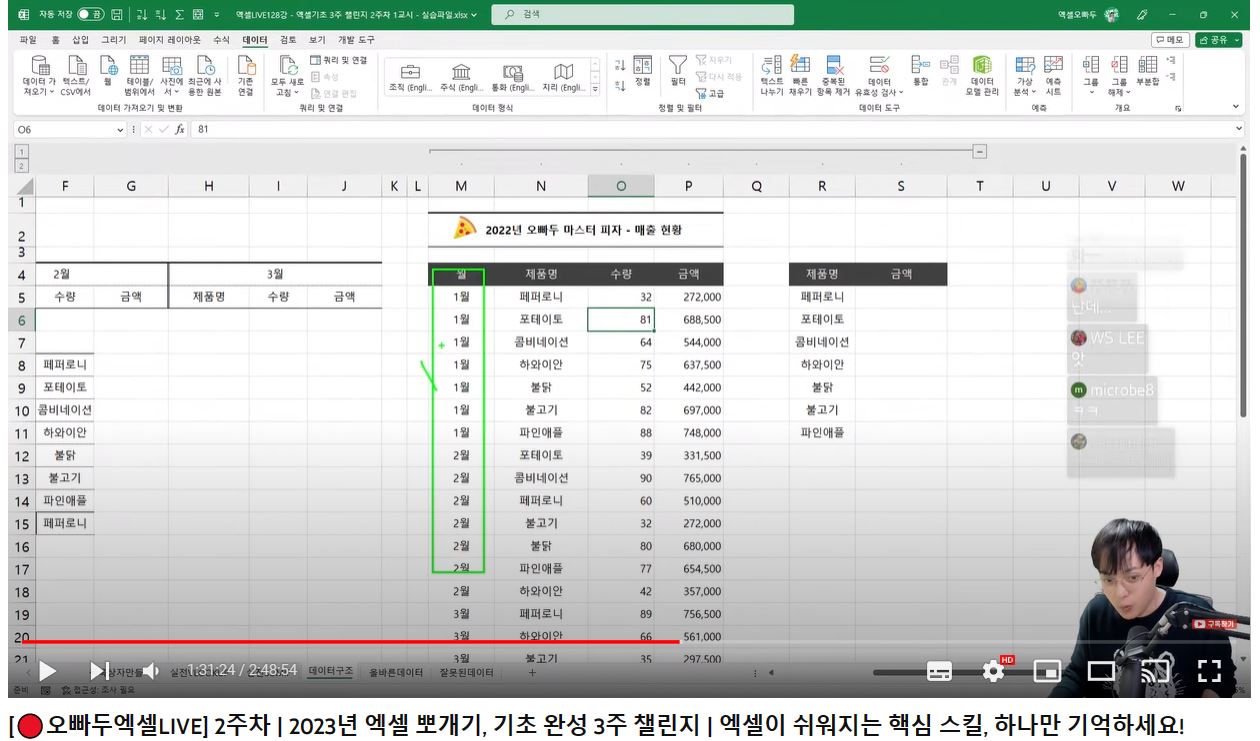
Task: Click the 공유 share button
Action: [1218, 40]
